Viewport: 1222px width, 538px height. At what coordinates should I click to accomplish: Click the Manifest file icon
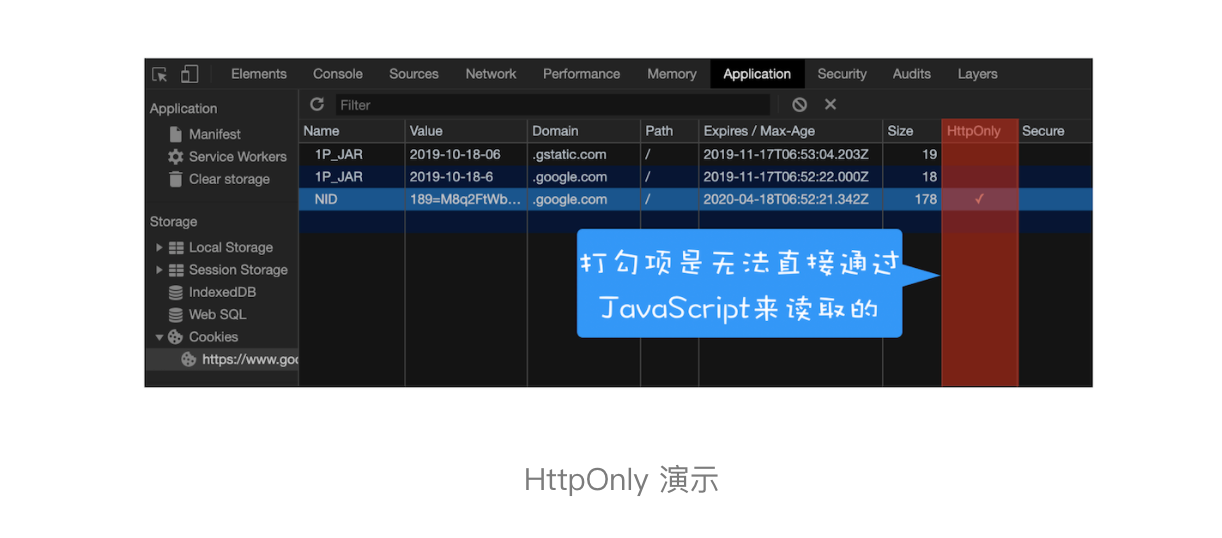point(176,134)
